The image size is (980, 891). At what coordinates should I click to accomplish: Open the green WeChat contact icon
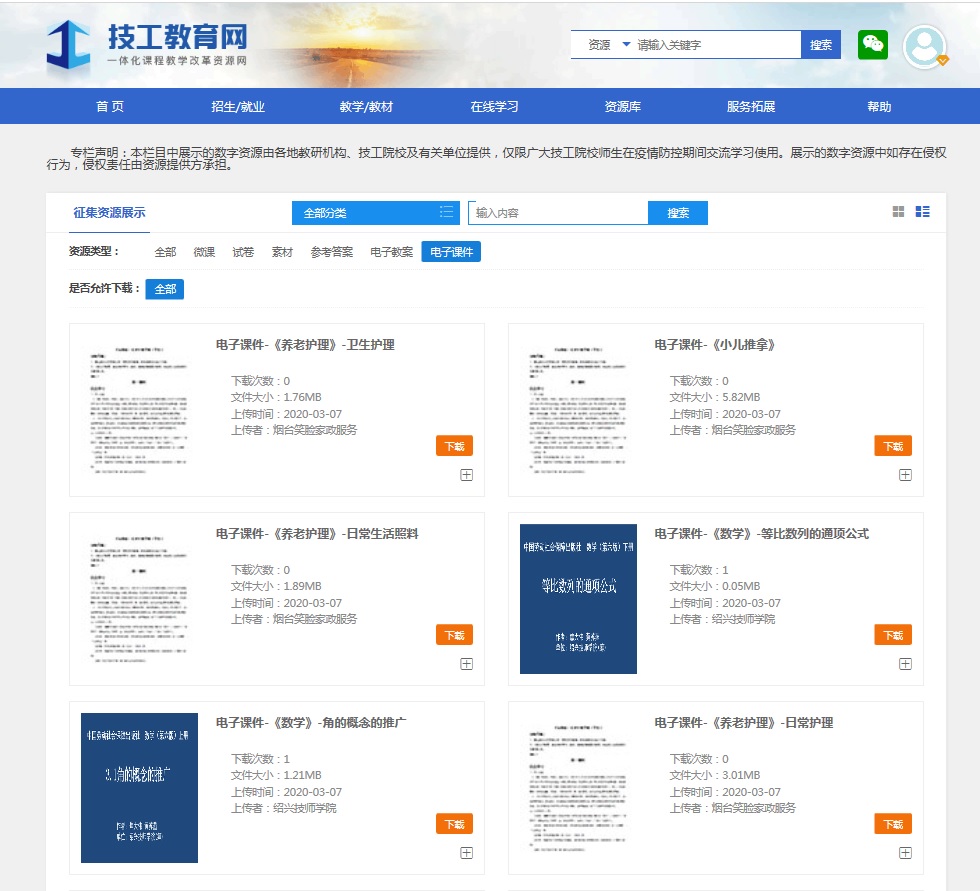[x=871, y=44]
